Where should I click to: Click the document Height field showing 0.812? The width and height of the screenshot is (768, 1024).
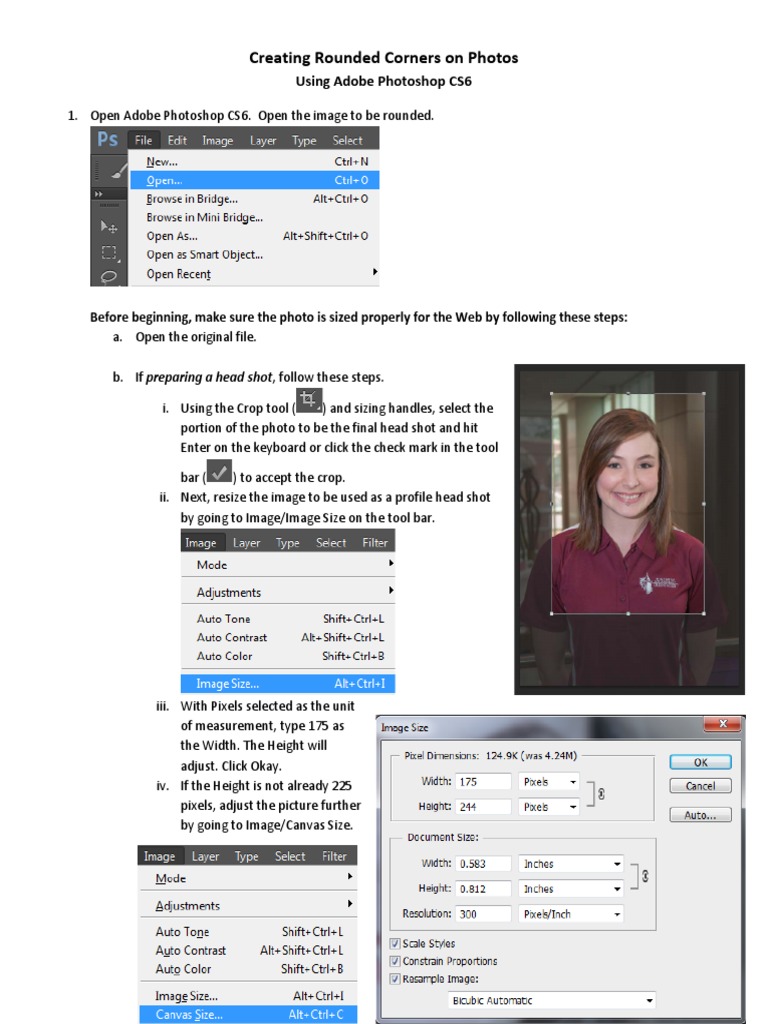[x=483, y=889]
